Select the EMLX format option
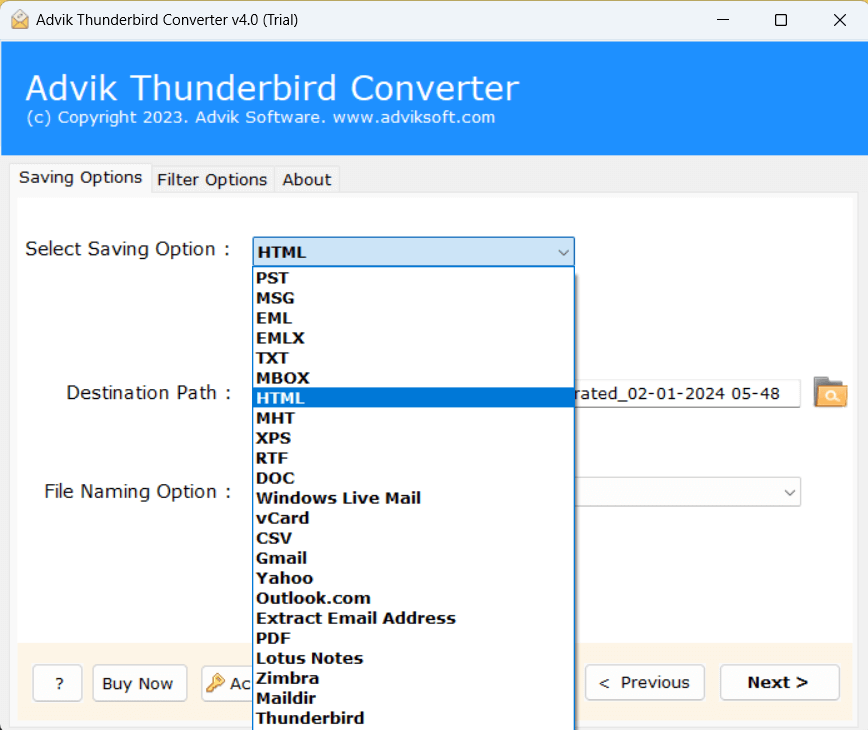This screenshot has width=868, height=730. point(414,338)
